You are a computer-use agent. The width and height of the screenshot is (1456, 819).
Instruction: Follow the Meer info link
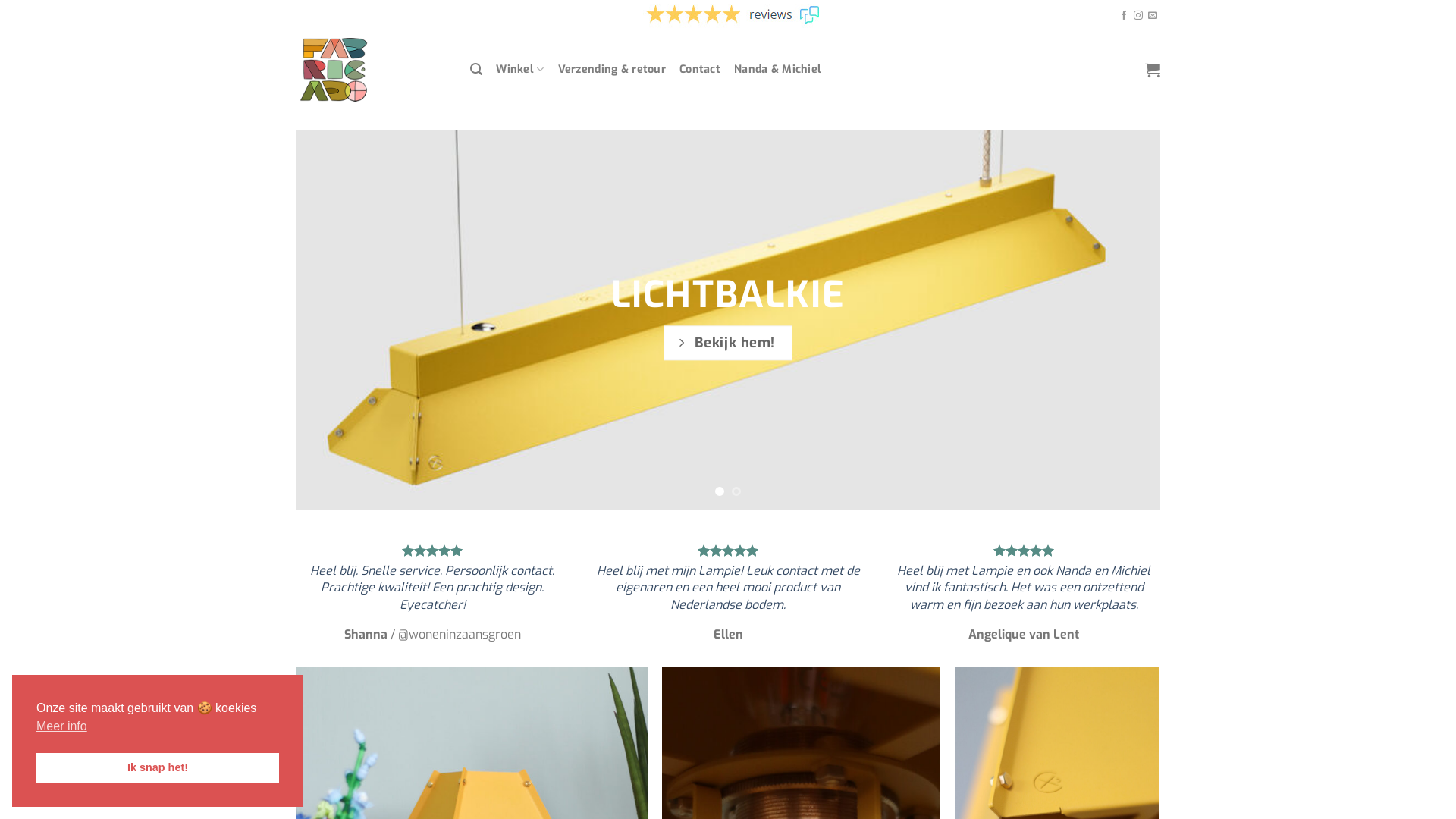(x=61, y=726)
